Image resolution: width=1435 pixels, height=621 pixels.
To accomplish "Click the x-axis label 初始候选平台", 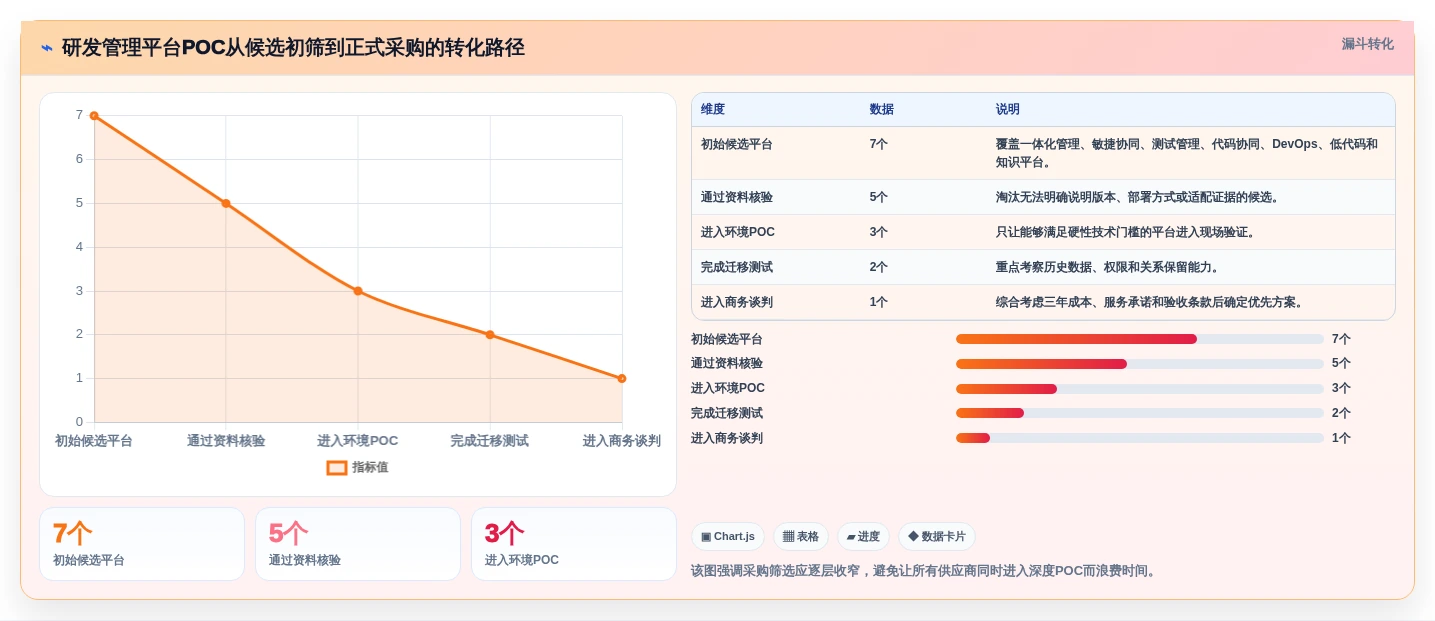I will [94, 441].
